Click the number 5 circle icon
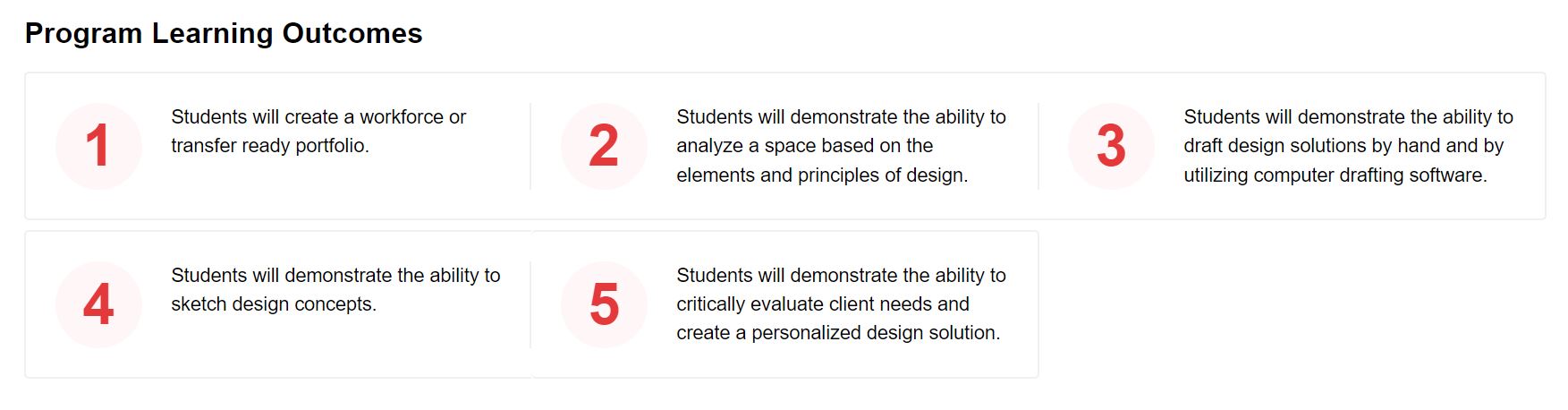Image resolution: width=1568 pixels, height=410 pixels. (604, 304)
